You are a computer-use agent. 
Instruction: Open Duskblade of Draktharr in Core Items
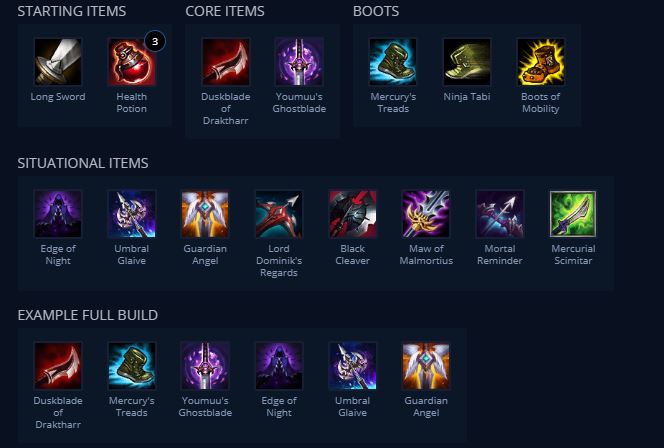coord(226,62)
